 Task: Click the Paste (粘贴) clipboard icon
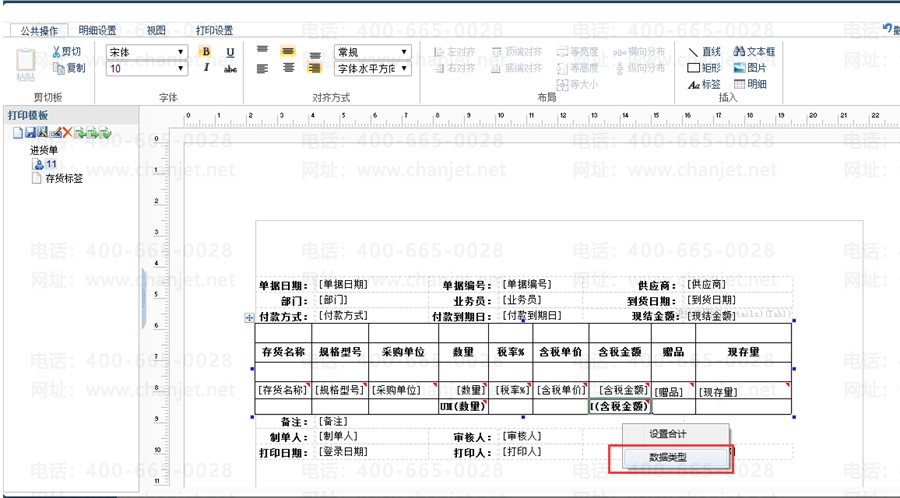[25, 60]
